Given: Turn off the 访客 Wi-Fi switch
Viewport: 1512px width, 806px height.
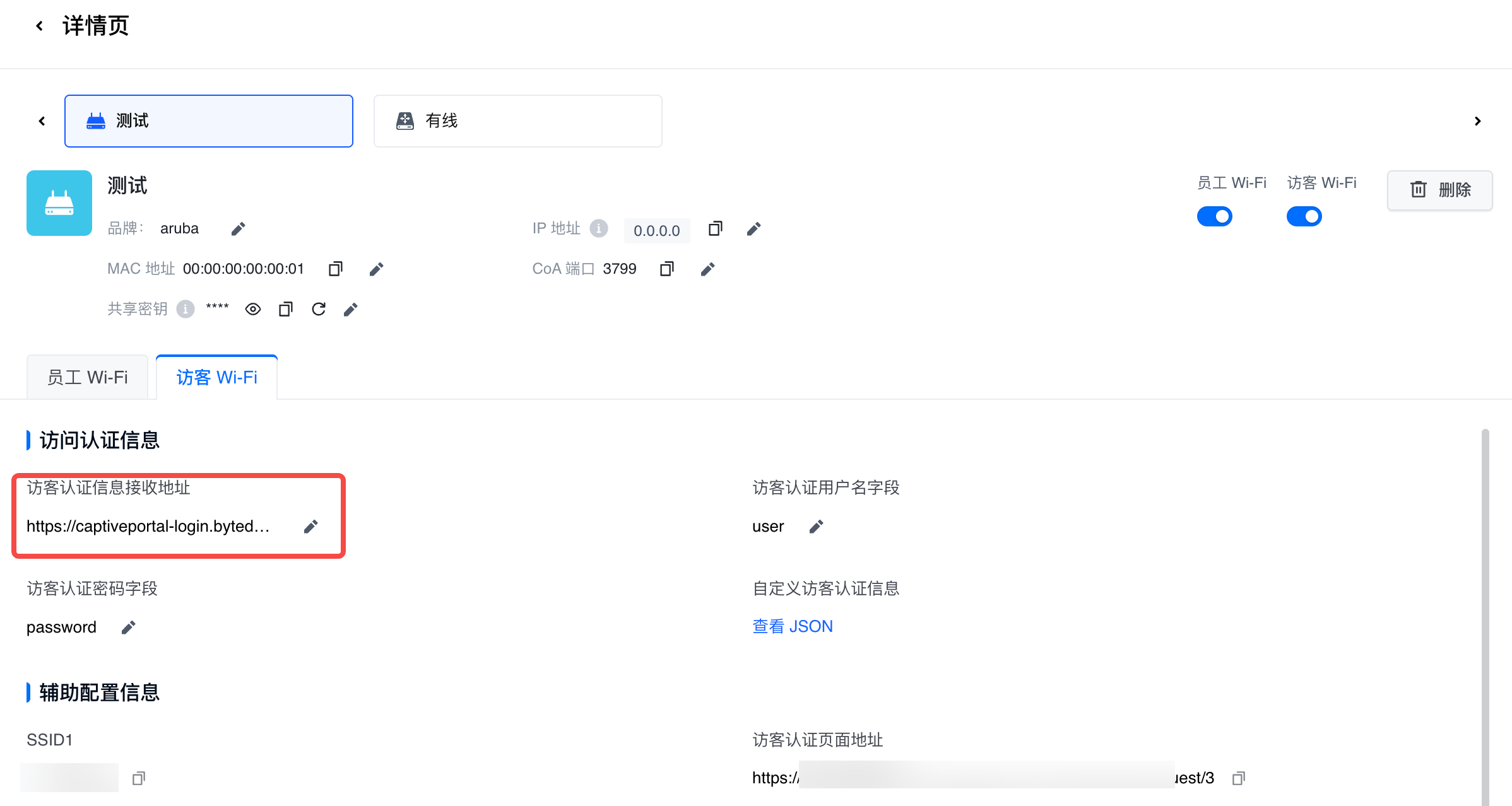Looking at the screenshot, I should click(1304, 216).
